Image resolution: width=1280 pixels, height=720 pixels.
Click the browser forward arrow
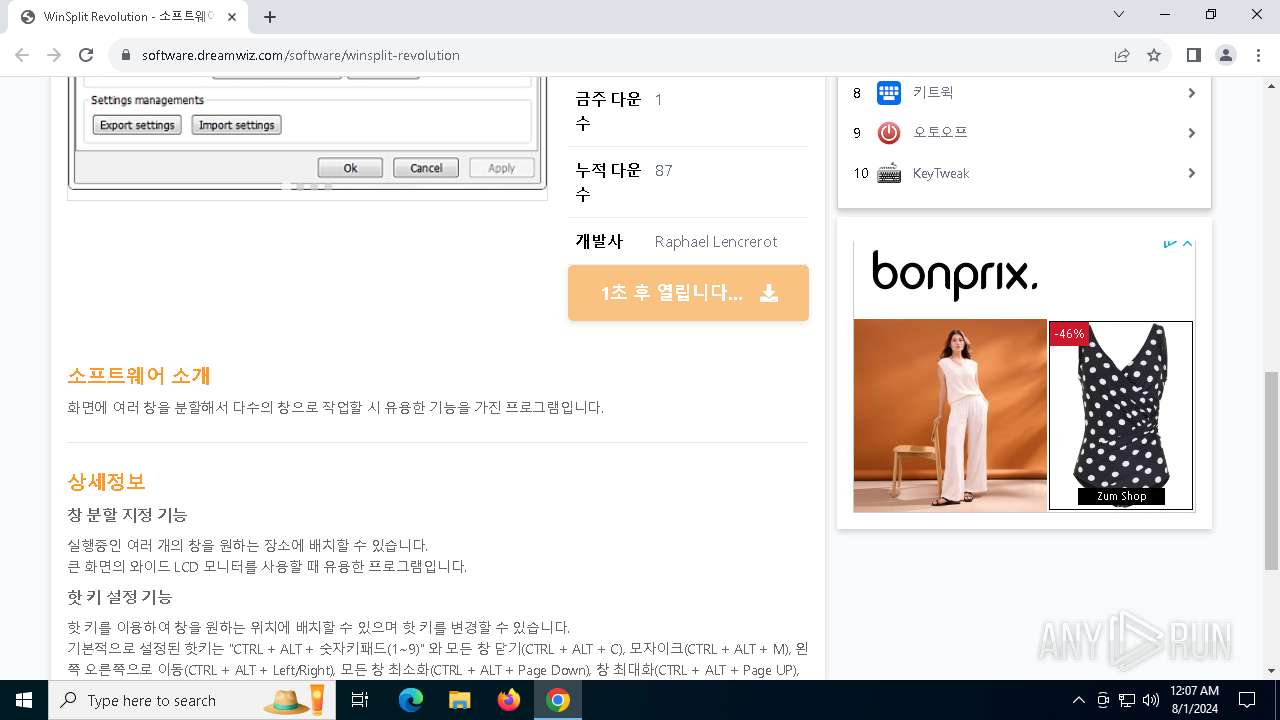54,55
